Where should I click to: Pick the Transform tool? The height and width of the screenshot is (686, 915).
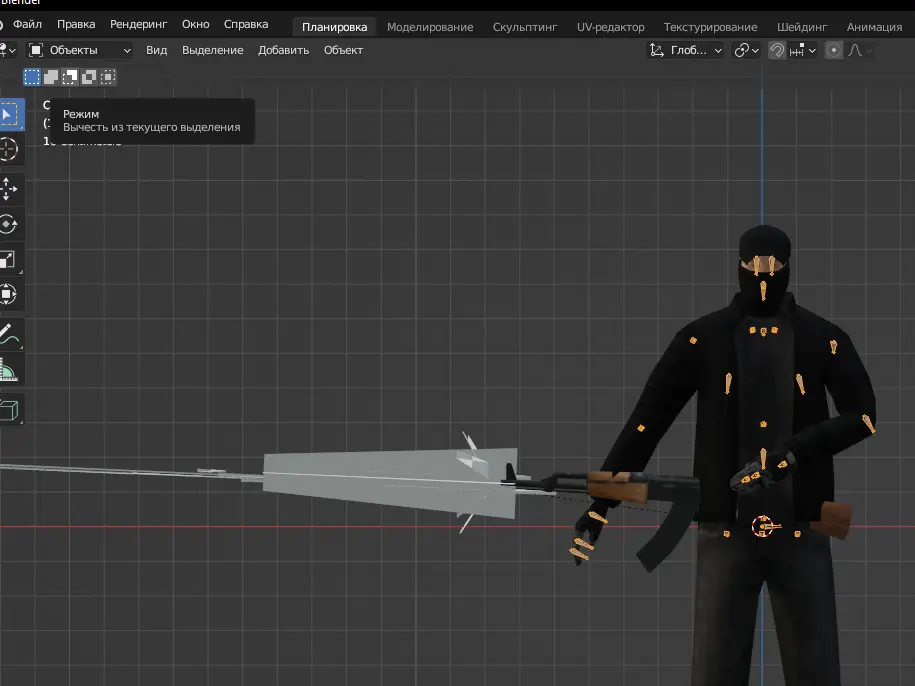pyautogui.click(x=9, y=295)
